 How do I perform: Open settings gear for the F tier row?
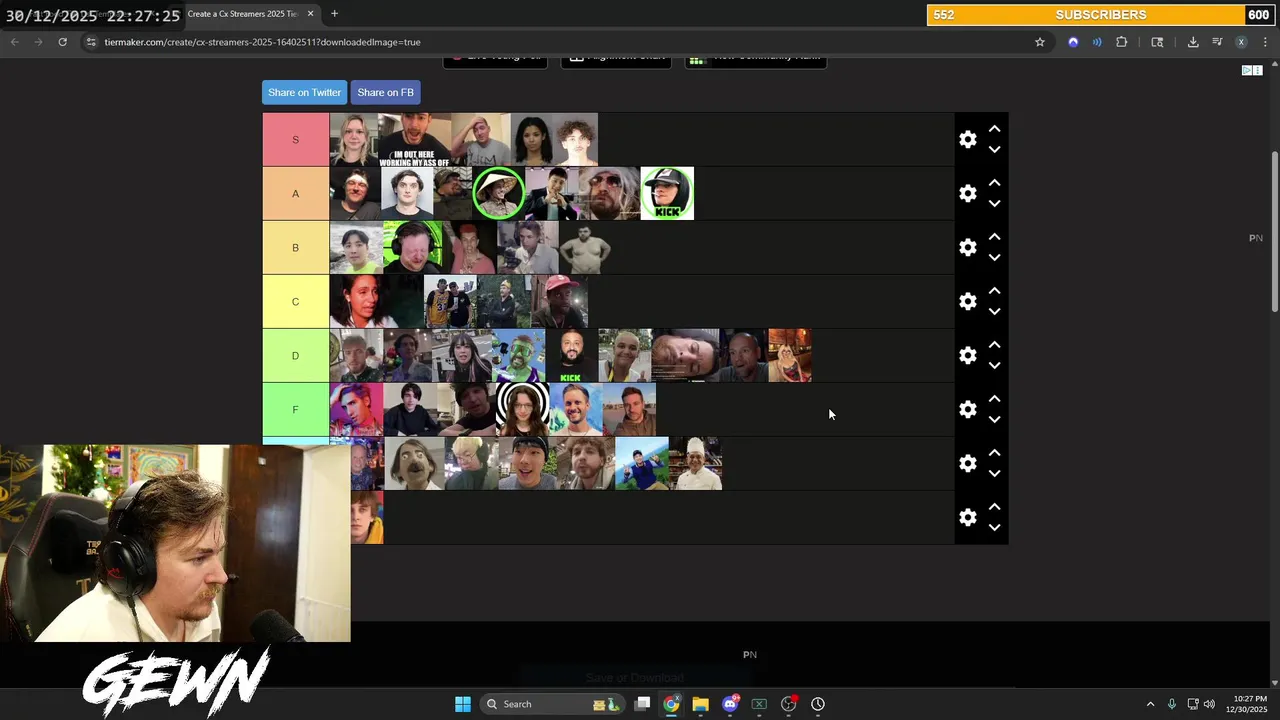[967, 410]
